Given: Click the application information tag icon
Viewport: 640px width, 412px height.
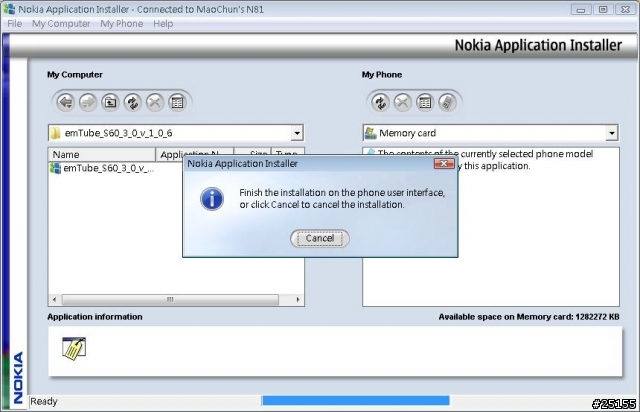Looking at the screenshot, I should point(74,348).
